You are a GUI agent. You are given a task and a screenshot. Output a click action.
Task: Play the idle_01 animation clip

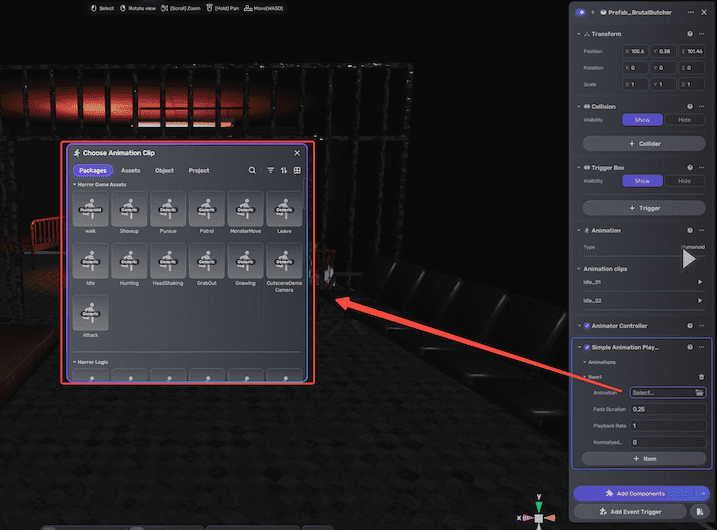coord(700,282)
